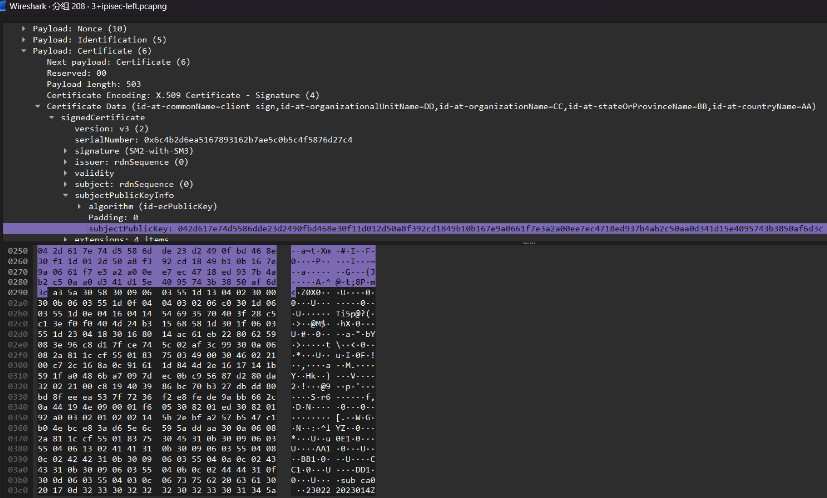
Task: Expand the signature (SM2-with-SM3) node
Action: click(x=65, y=151)
